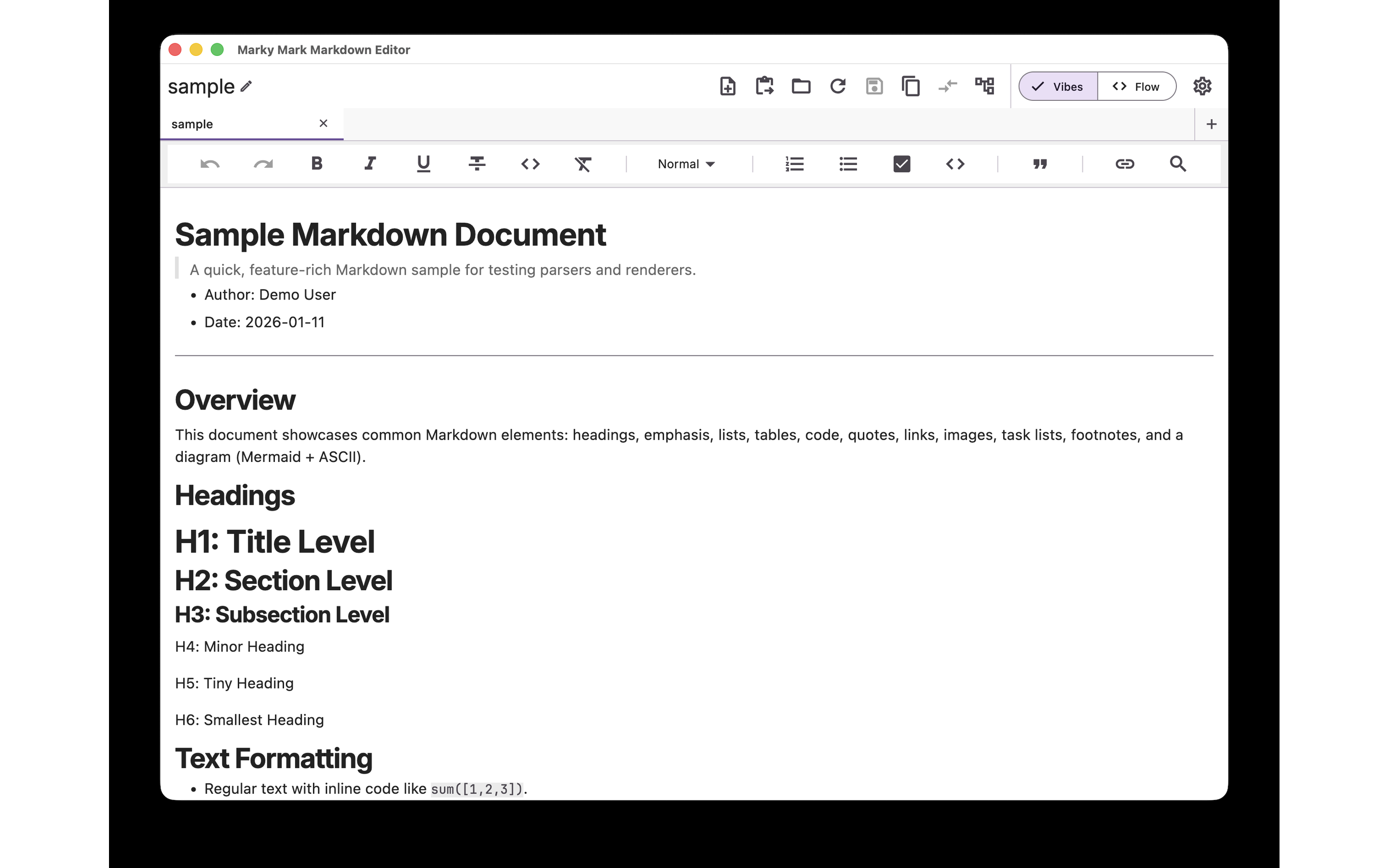This screenshot has height=868, width=1389.
Task: Click the quoted feature-rich Markdown sample line
Action: 443,270
